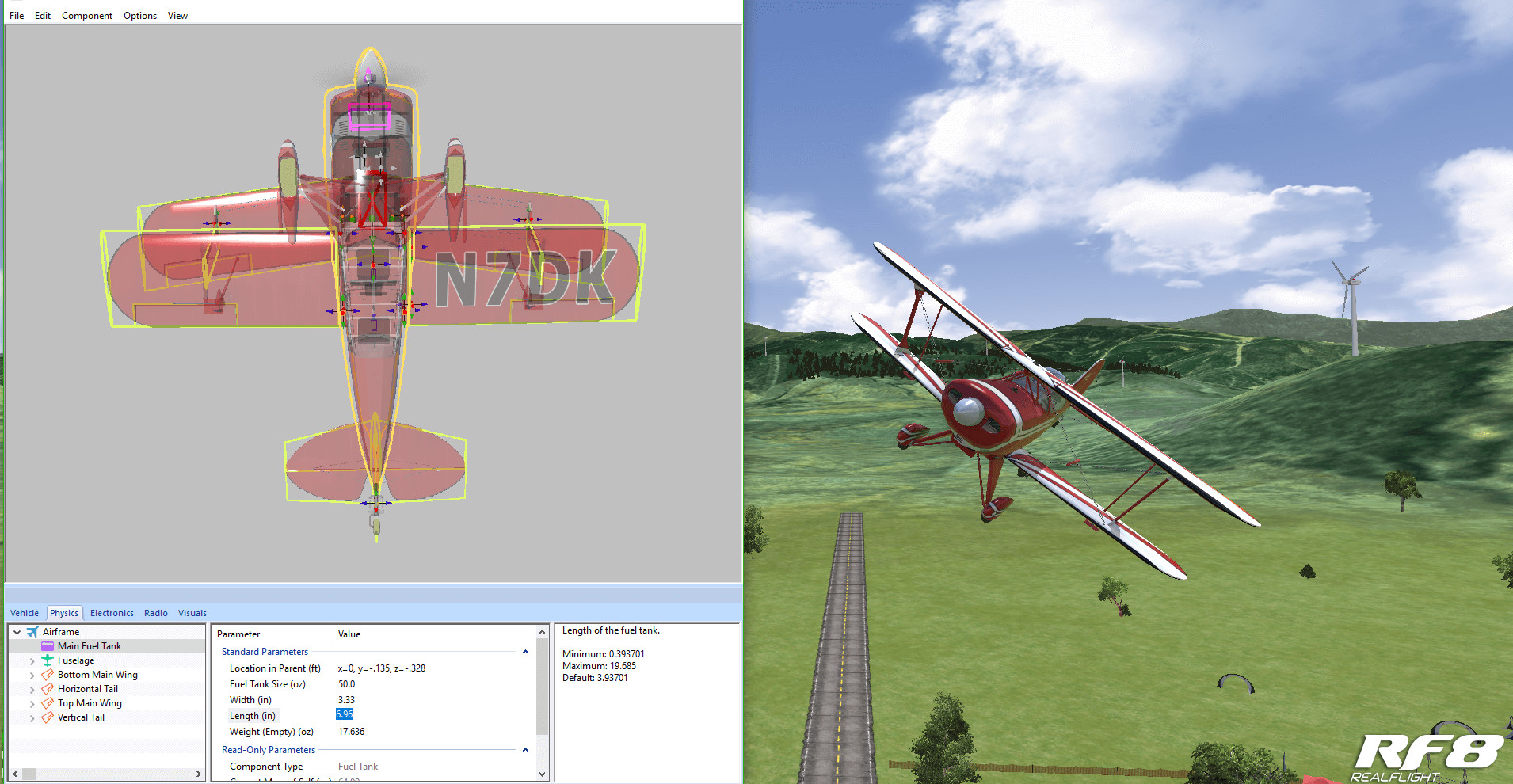
Task: Collapse the Read-Only Parameters section
Action: point(525,749)
